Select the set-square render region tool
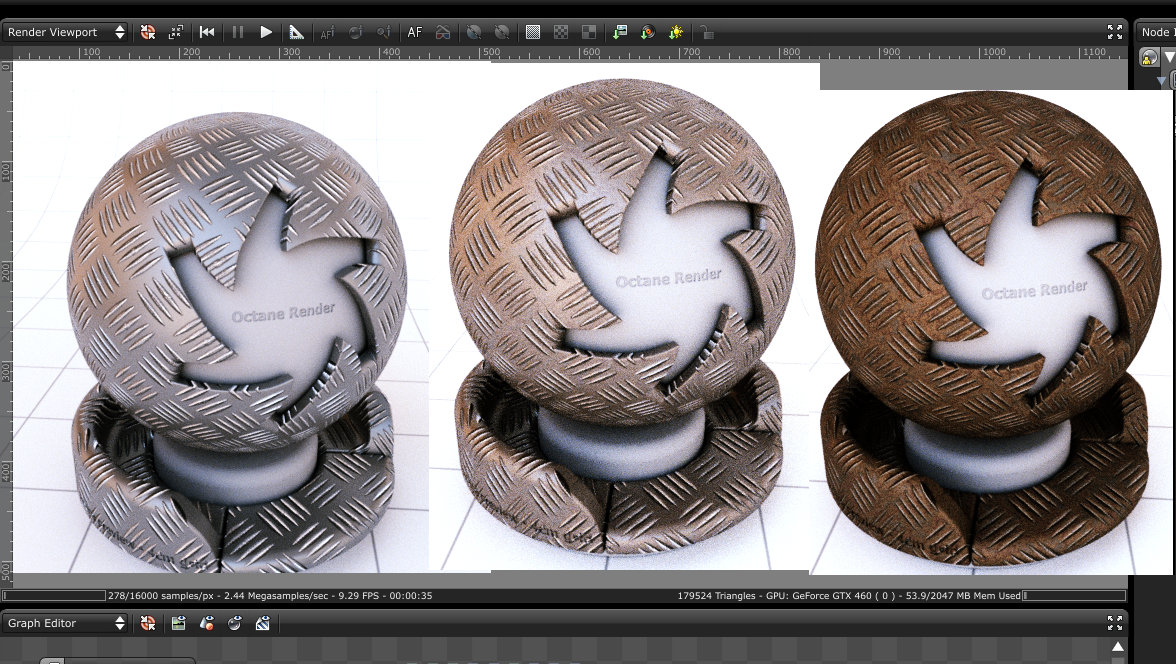1176x664 pixels. click(x=296, y=32)
